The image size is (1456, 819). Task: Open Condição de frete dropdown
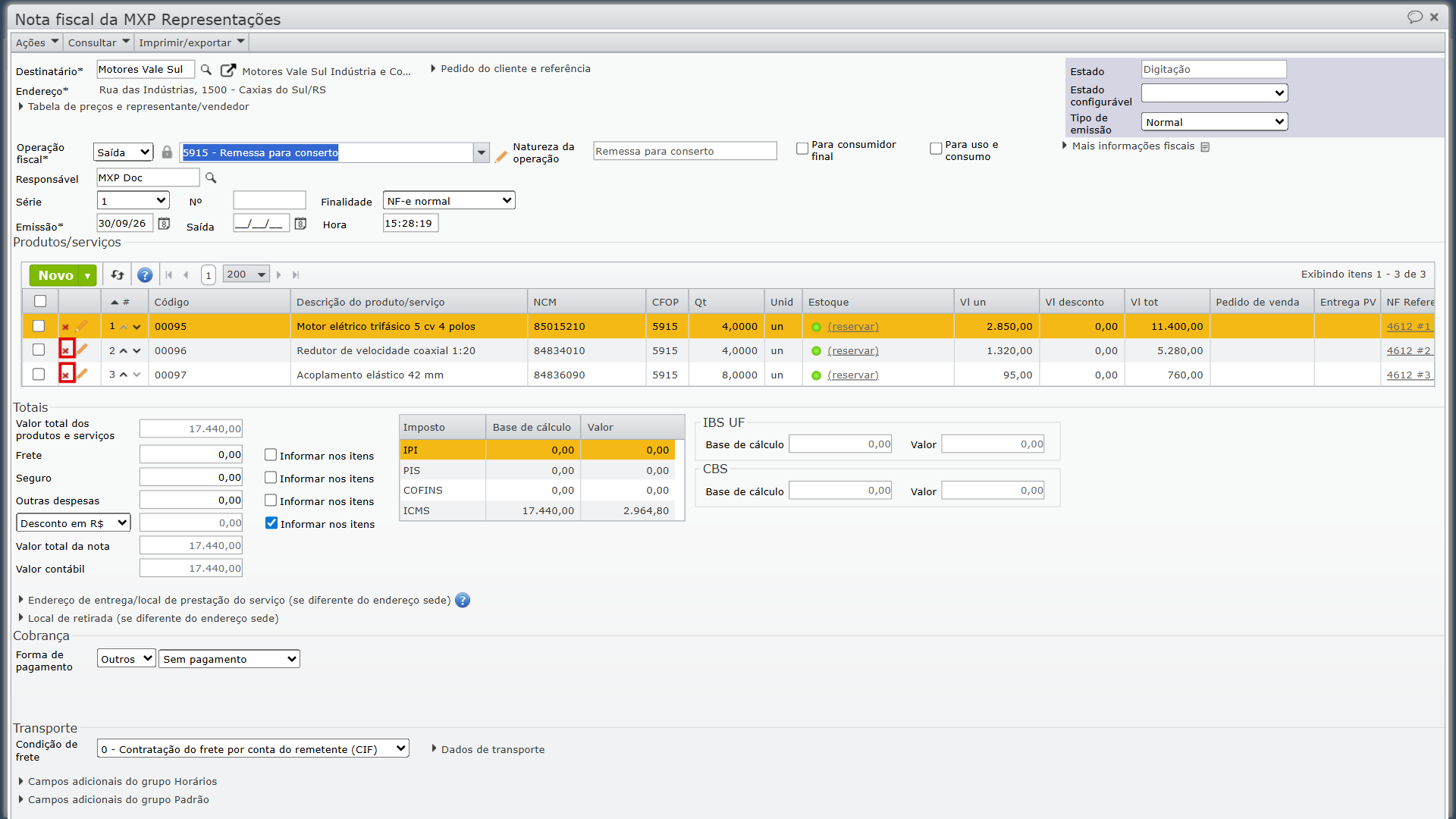253,749
